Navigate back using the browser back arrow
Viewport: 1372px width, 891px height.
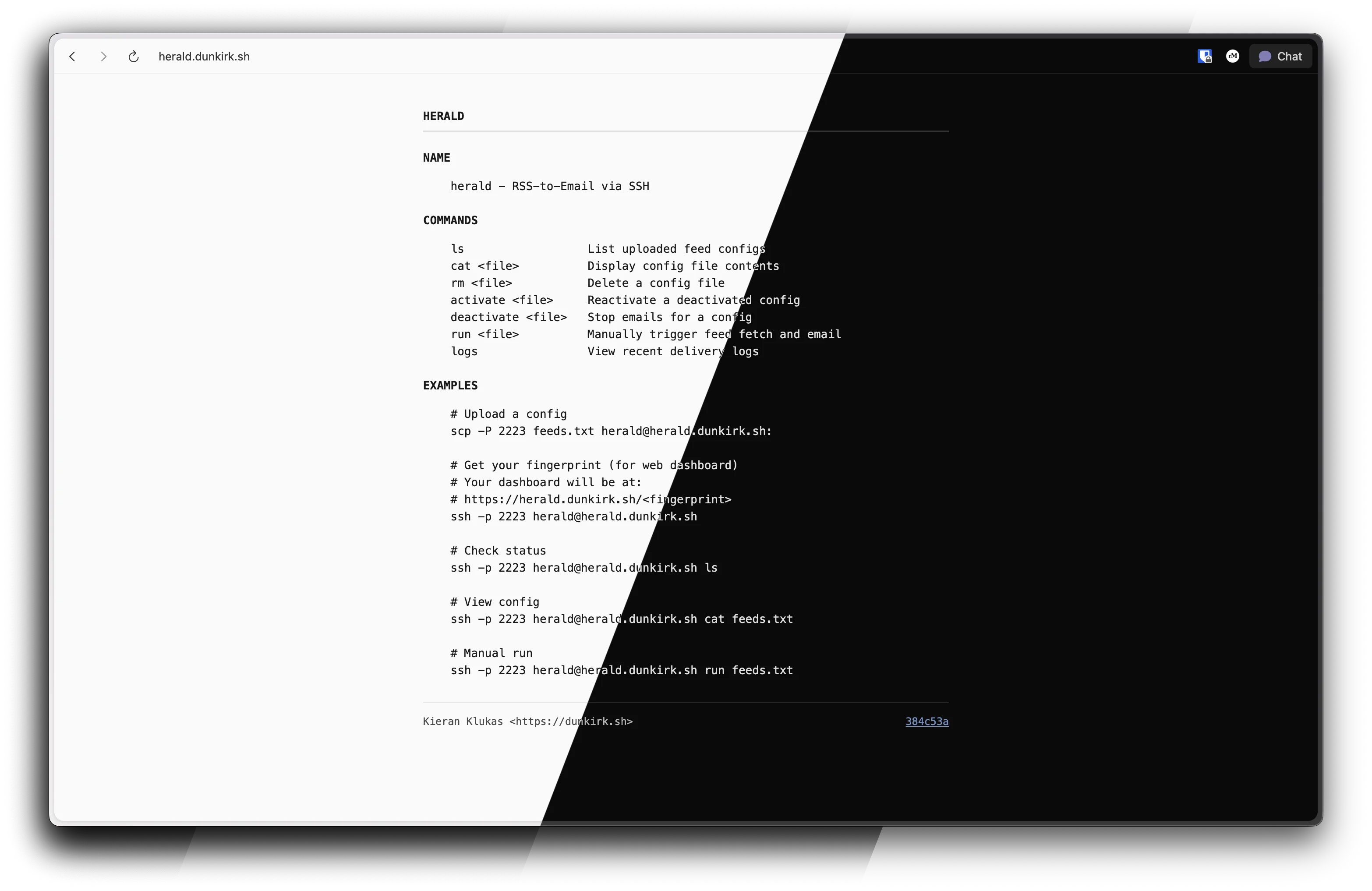coord(72,56)
